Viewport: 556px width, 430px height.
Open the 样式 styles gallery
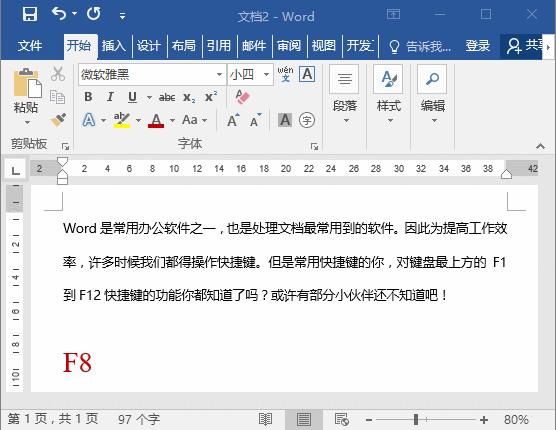point(389,95)
